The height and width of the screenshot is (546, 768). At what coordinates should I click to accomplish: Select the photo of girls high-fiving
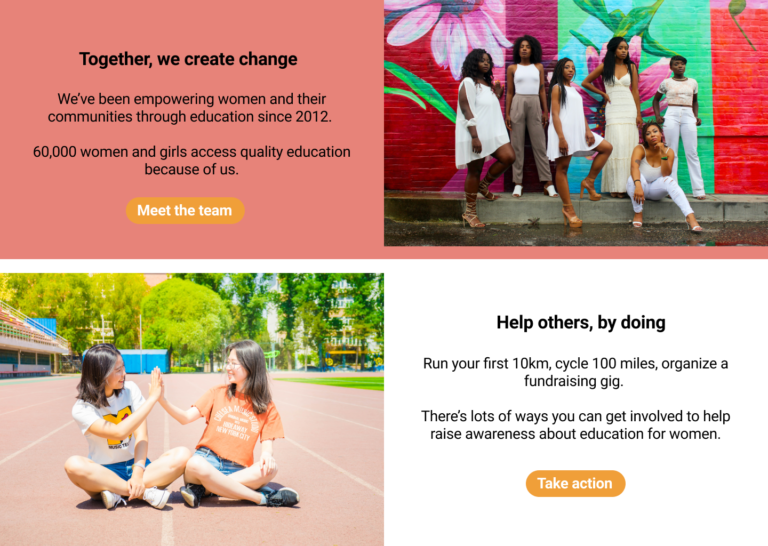[x=192, y=409]
